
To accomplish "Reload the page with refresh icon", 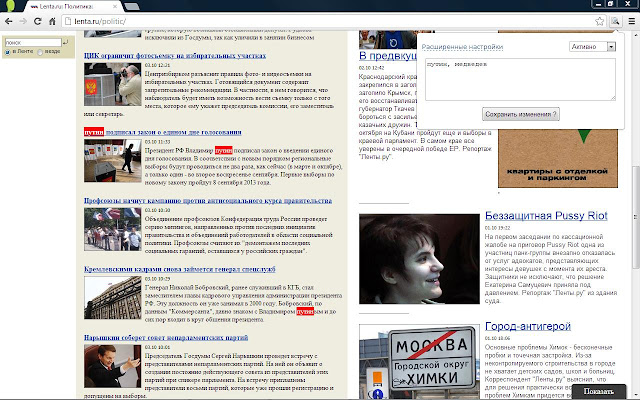I will pos(38,21).
